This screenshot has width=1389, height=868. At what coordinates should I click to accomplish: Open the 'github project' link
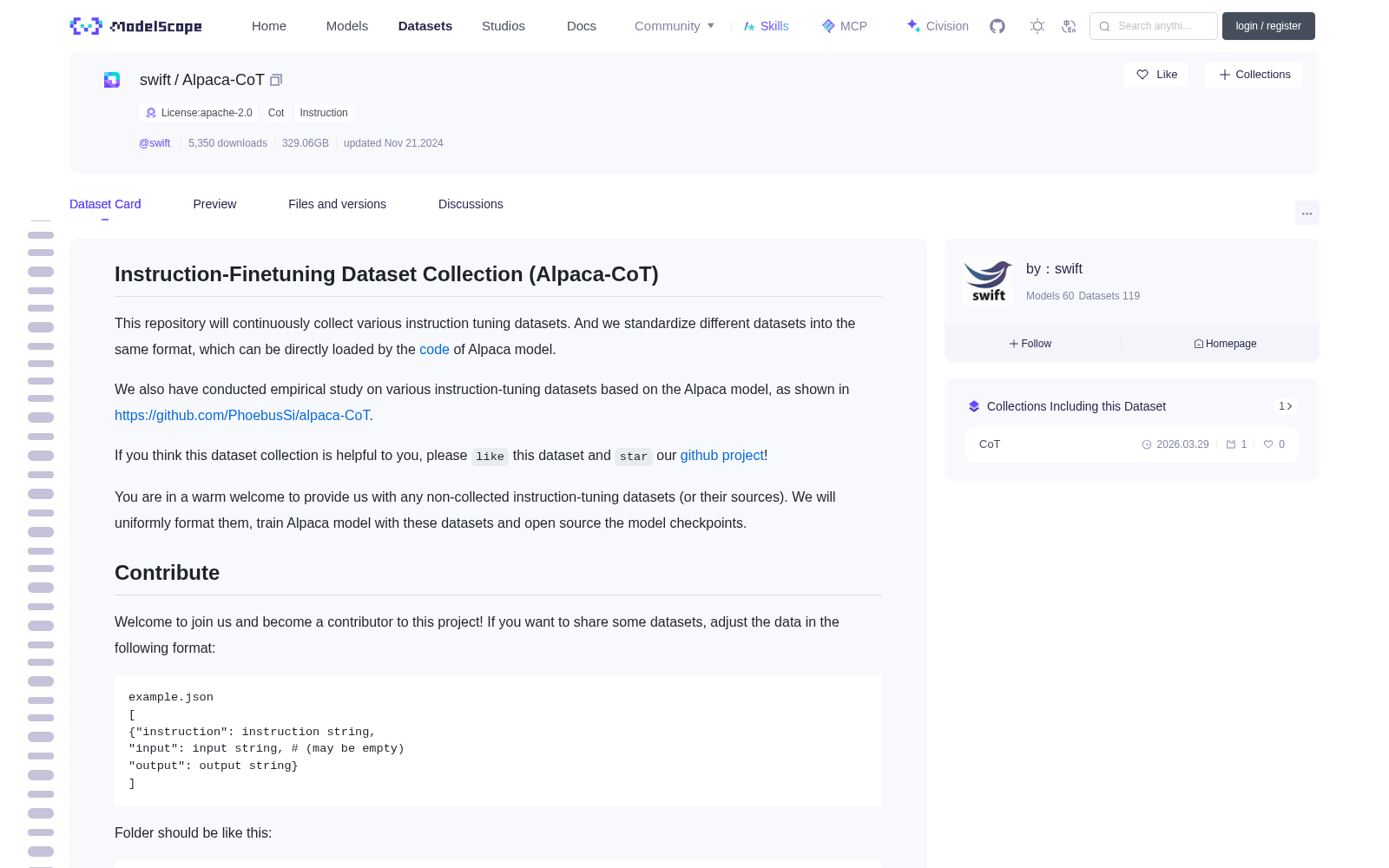722,455
